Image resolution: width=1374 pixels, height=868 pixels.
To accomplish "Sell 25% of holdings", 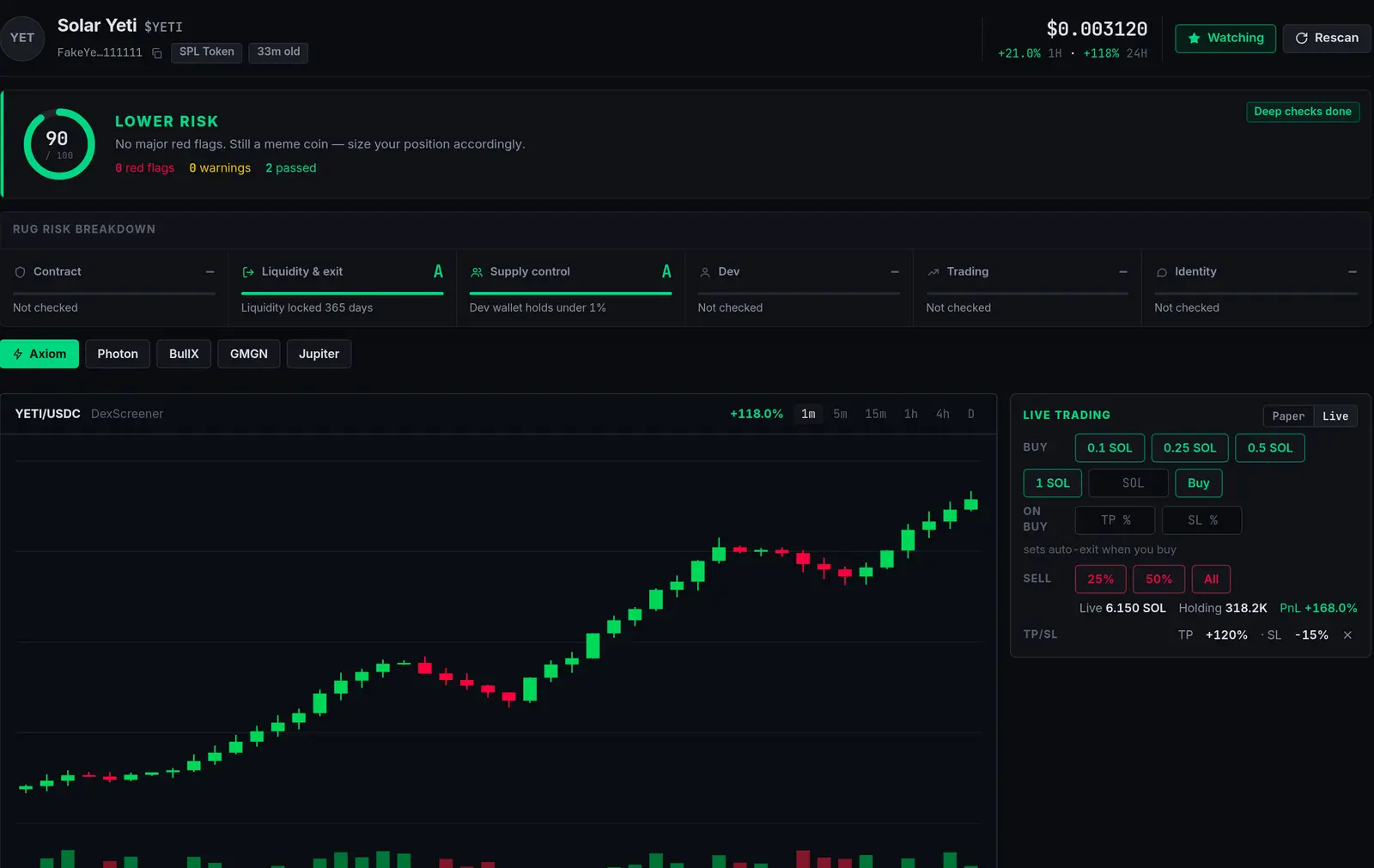I will click(1100, 580).
